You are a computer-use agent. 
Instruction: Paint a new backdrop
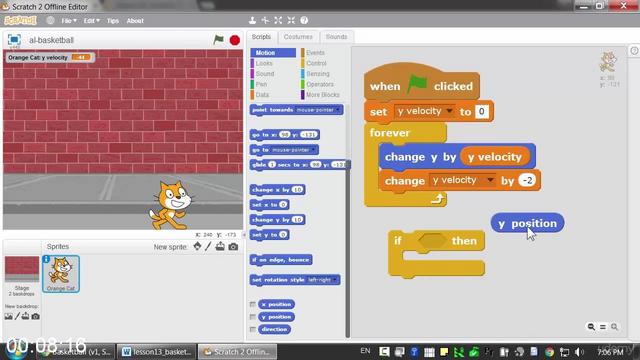(x=17, y=316)
